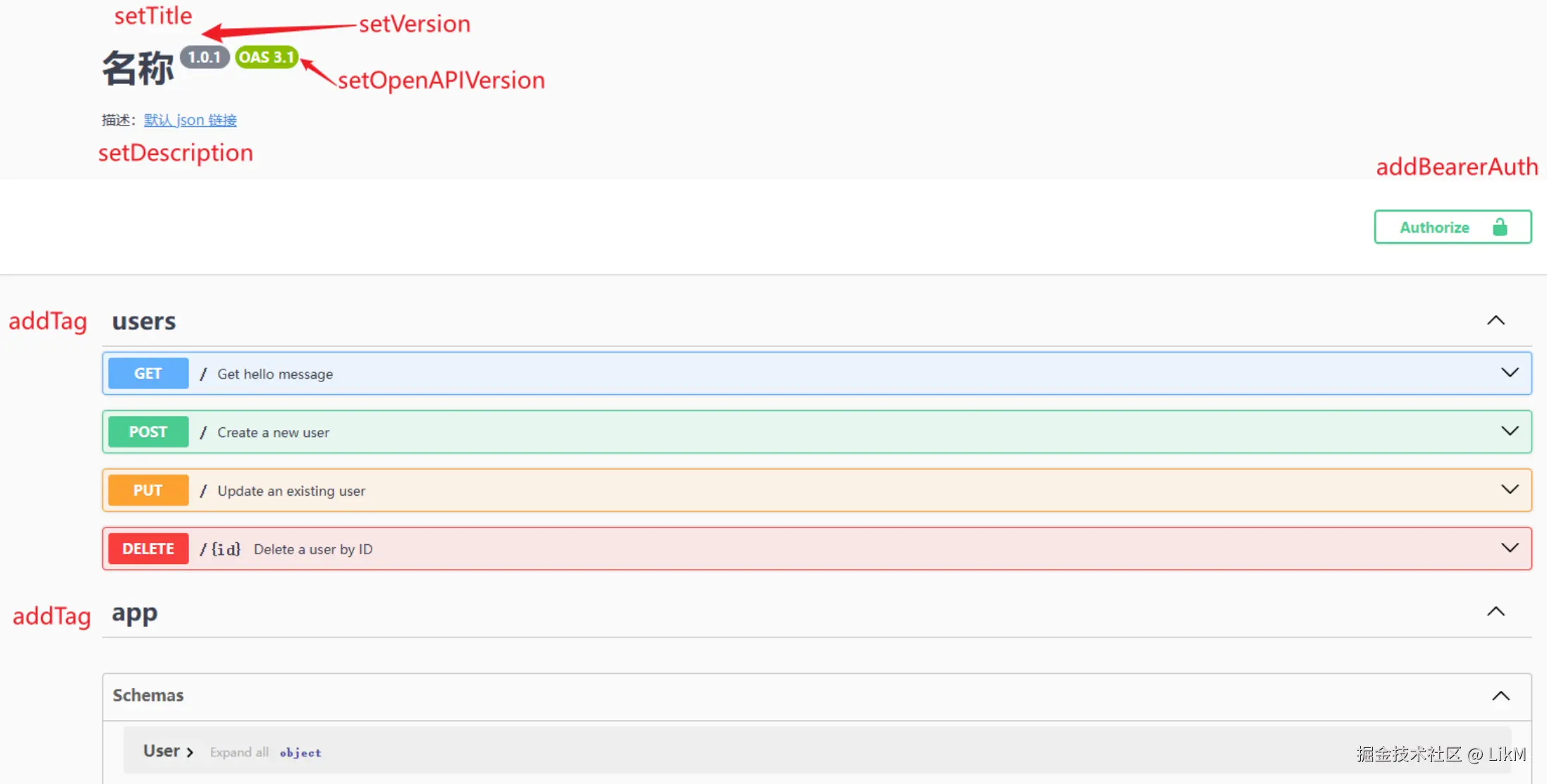Open the 默认 json 链接 link
Viewport: 1547px width, 784px height.
pos(190,120)
